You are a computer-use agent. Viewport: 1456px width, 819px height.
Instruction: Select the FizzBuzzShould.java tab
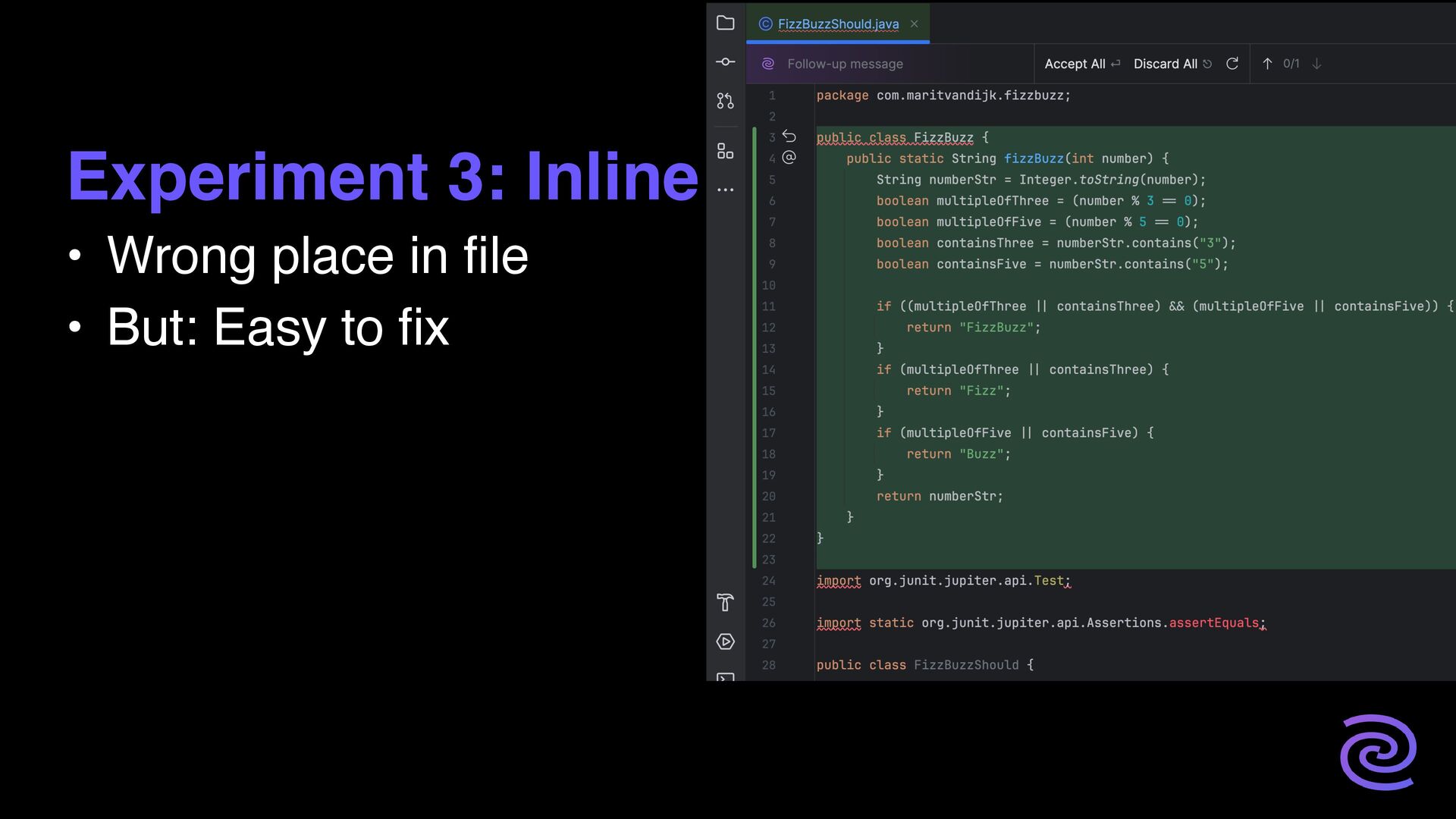[x=837, y=24]
